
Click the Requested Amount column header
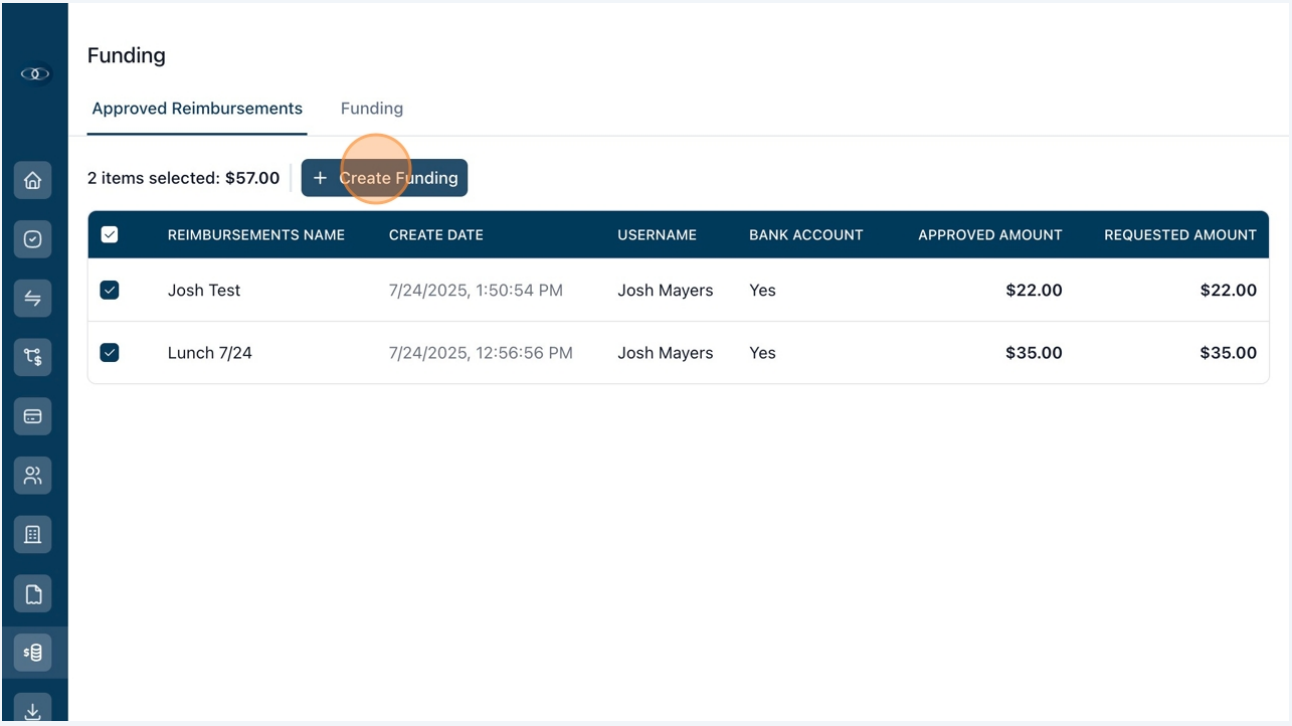1180,235
